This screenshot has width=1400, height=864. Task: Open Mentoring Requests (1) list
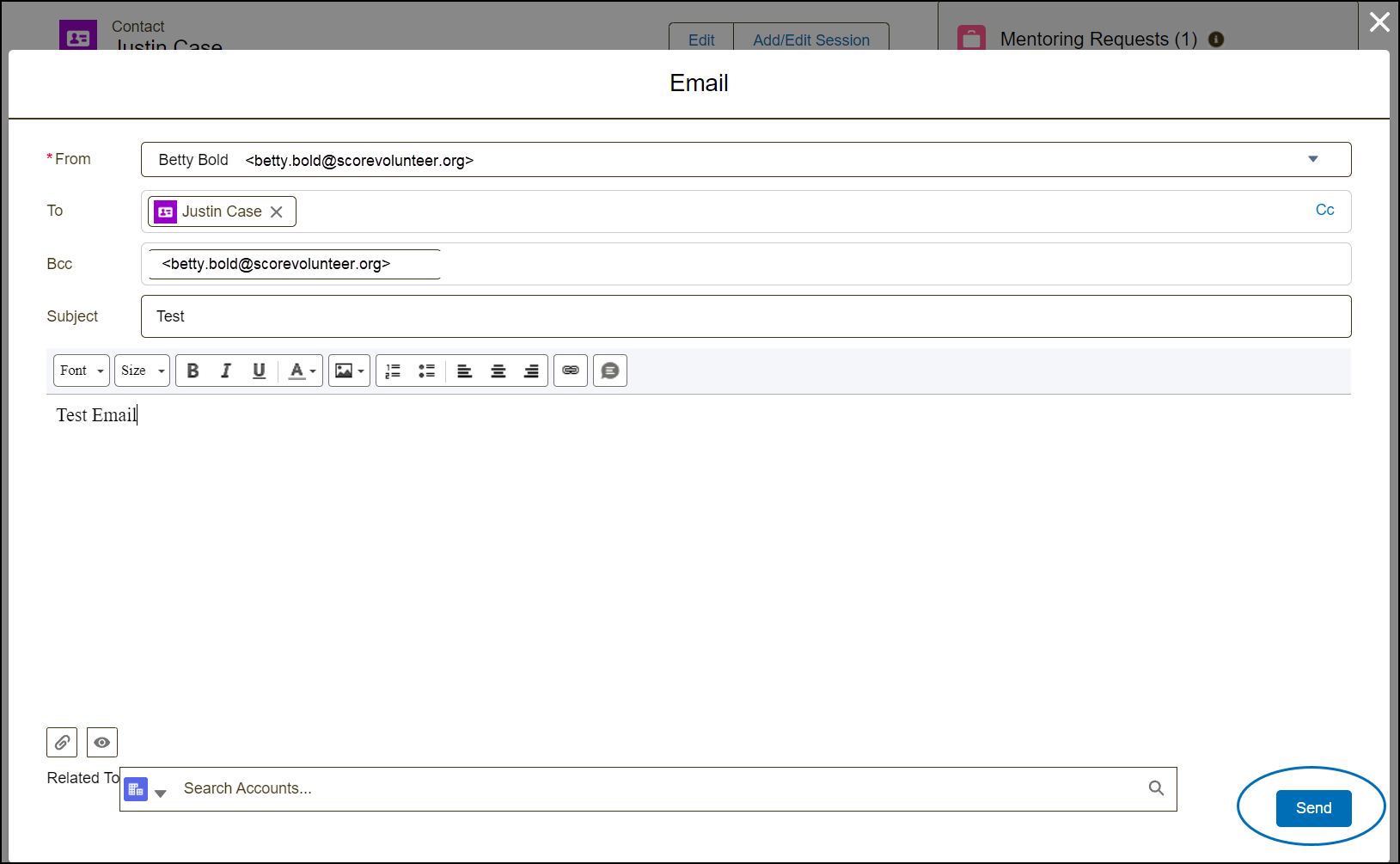point(1098,39)
